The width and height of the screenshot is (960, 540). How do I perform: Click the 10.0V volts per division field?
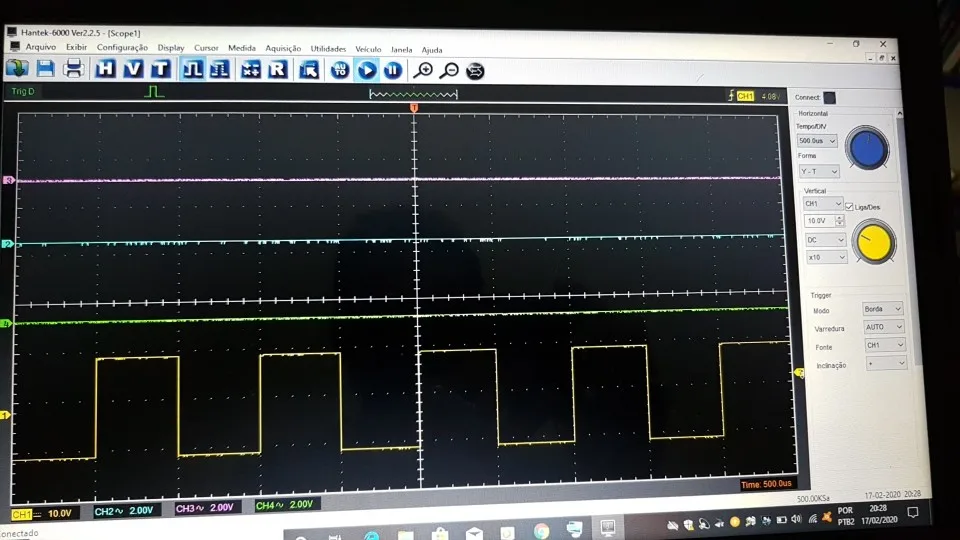[819, 220]
